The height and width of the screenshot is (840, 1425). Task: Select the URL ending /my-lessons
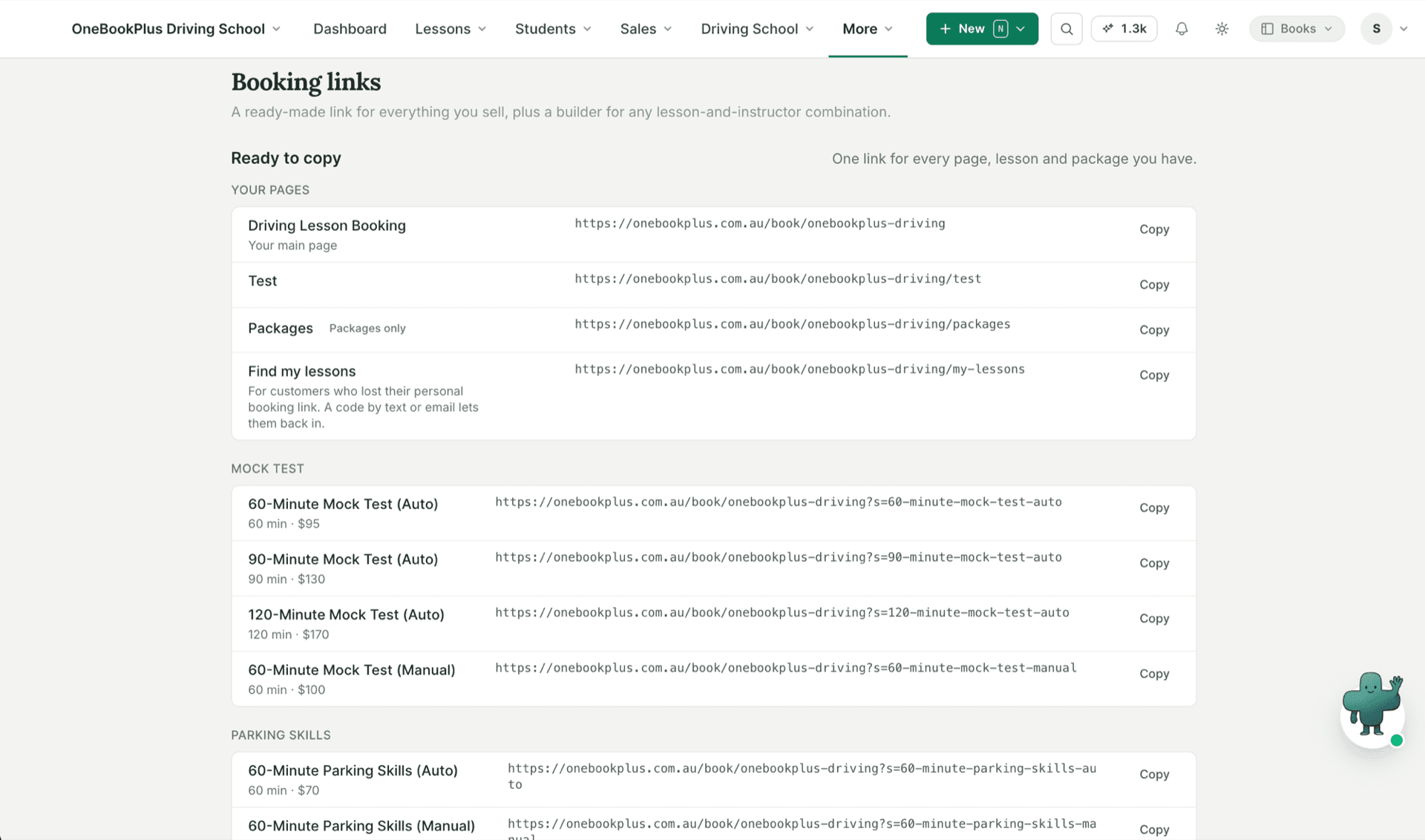pyautogui.click(x=799, y=370)
